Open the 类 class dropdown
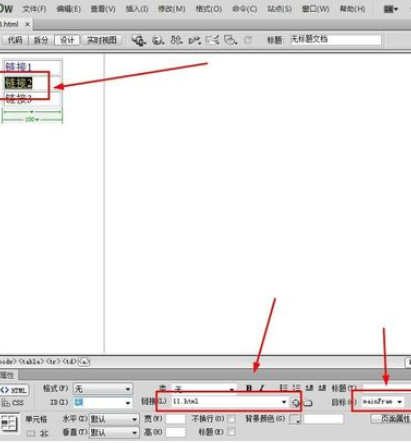 (204, 388)
